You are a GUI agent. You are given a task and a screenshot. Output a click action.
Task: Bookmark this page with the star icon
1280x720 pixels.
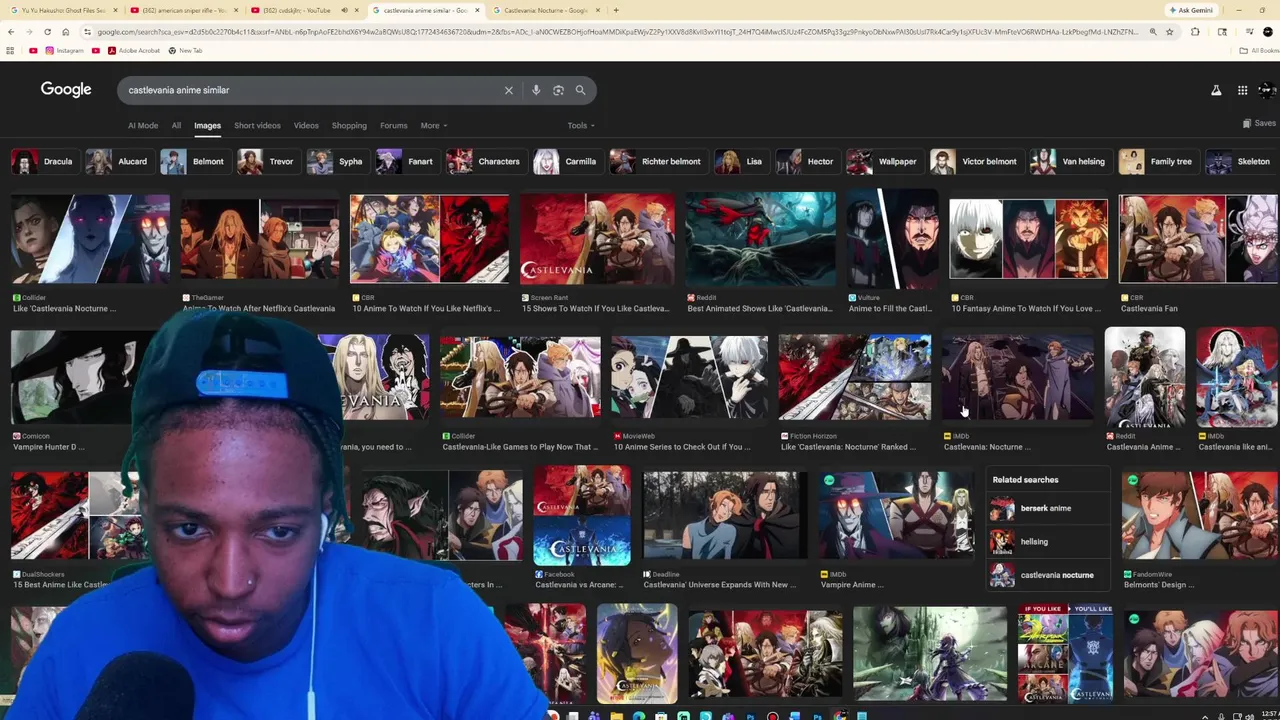tap(1169, 32)
